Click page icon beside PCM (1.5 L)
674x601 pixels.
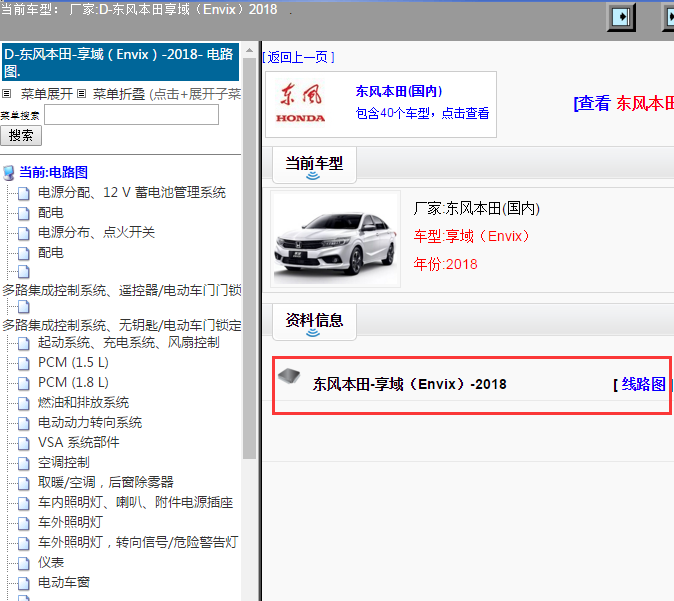point(24,364)
